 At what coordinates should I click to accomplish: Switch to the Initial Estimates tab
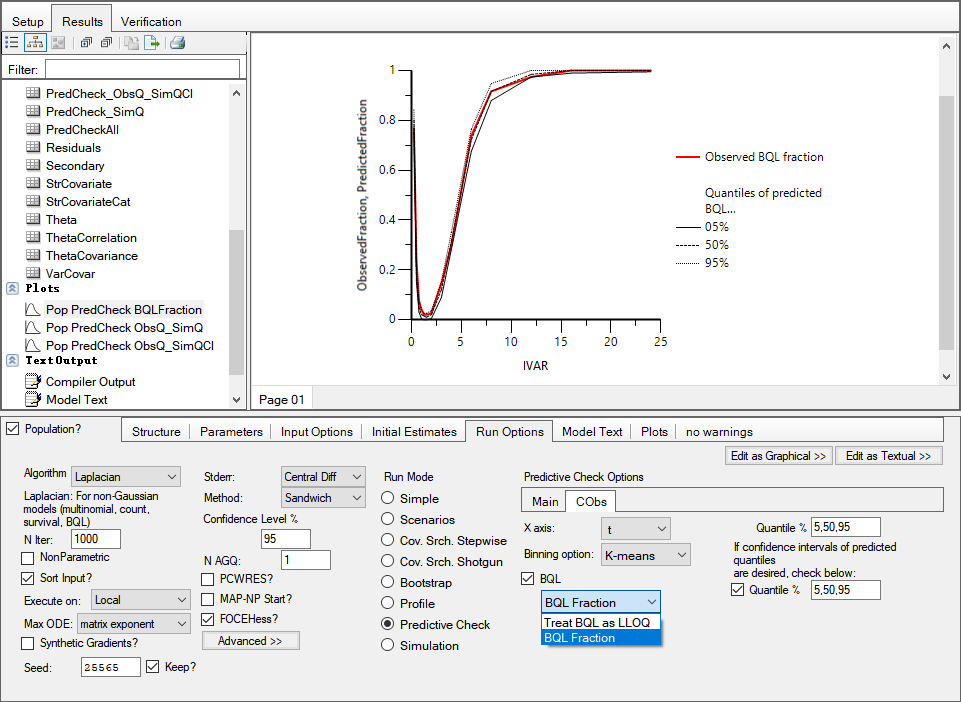(x=413, y=432)
